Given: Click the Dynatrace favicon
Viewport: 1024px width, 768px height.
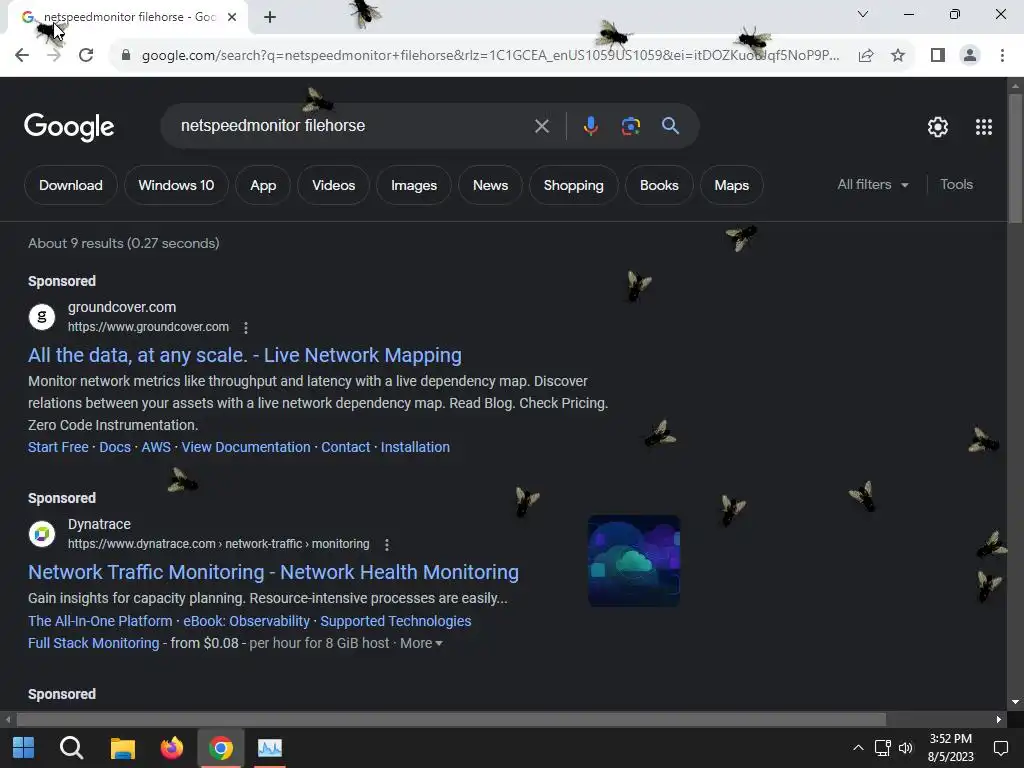Looking at the screenshot, I should click(42, 534).
